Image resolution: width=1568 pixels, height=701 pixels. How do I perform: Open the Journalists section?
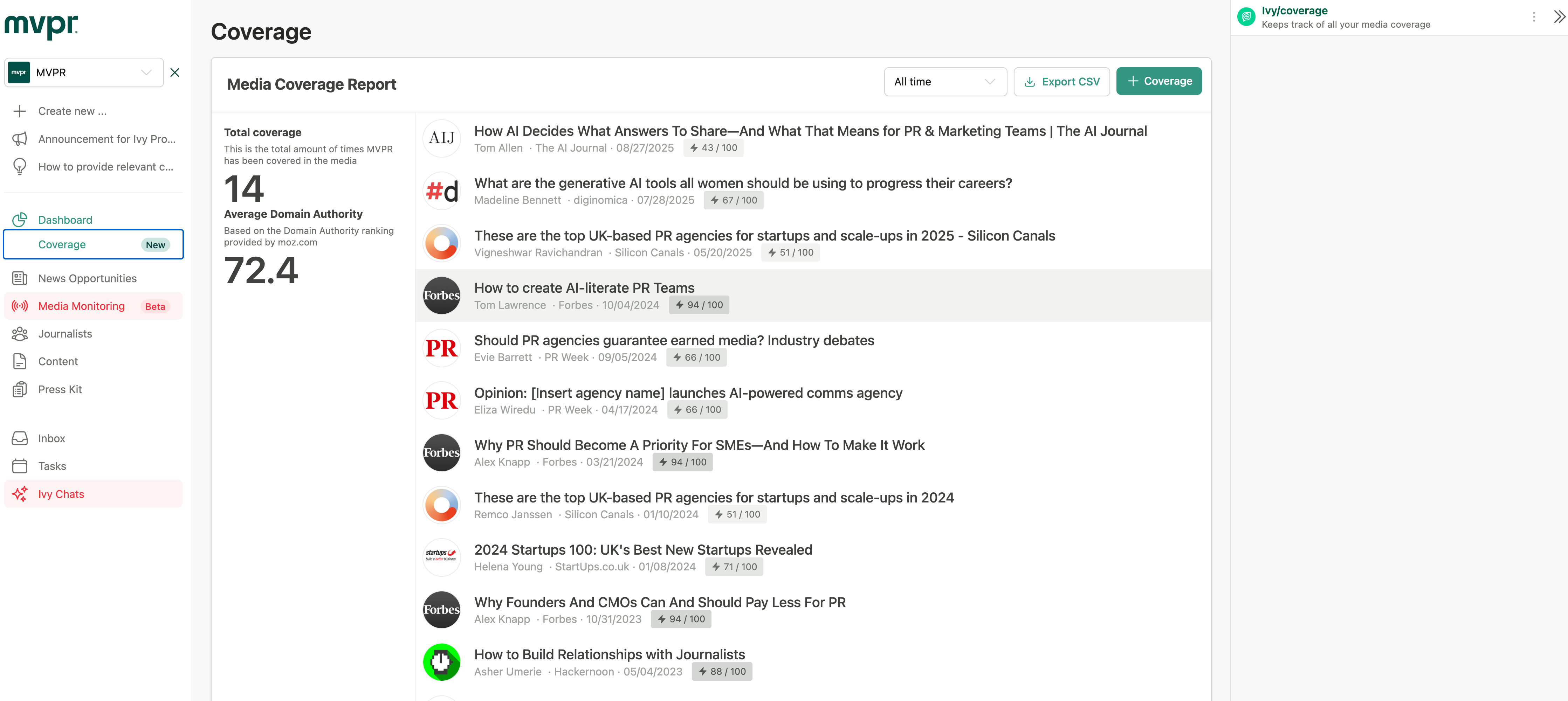[65, 333]
